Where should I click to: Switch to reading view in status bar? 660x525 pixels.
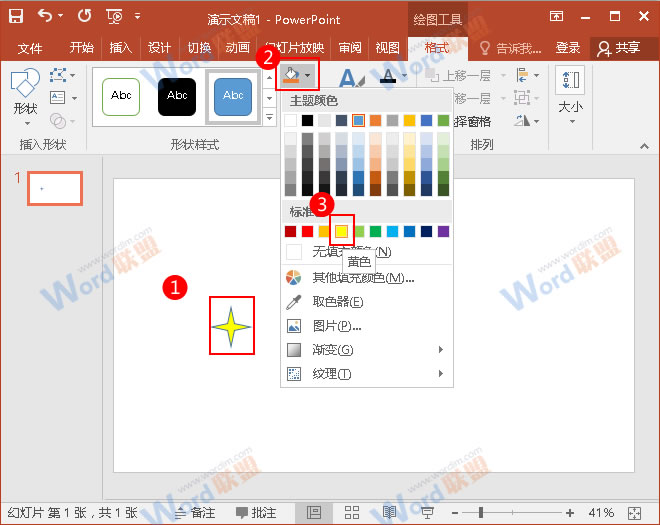pyautogui.click(x=389, y=512)
